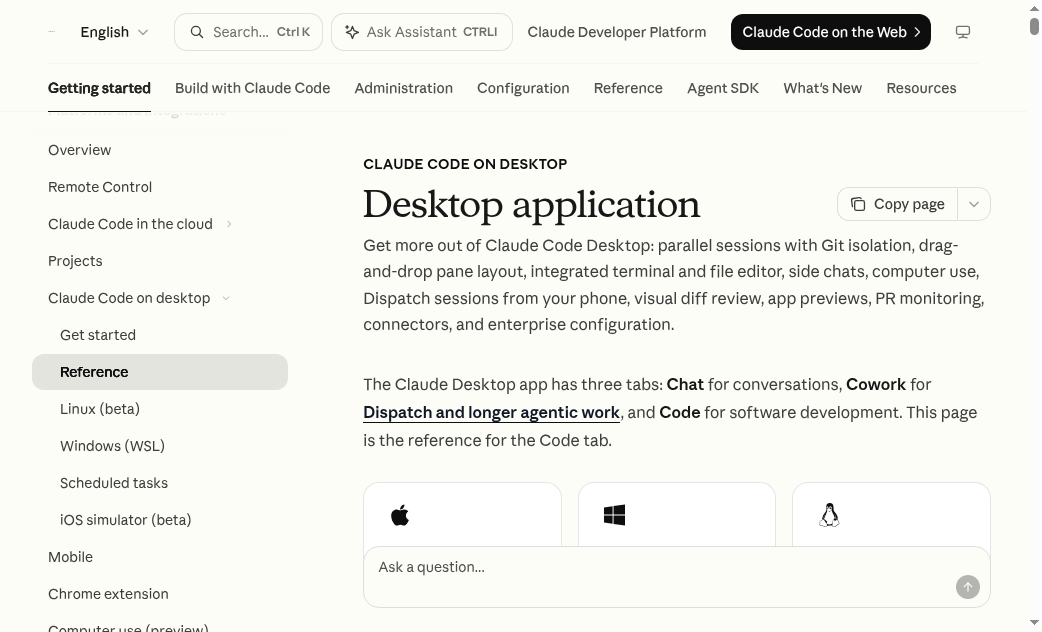Screen dimensions: 1042x632
Task: Switch to Getting started tab
Action: [x=100, y=88]
